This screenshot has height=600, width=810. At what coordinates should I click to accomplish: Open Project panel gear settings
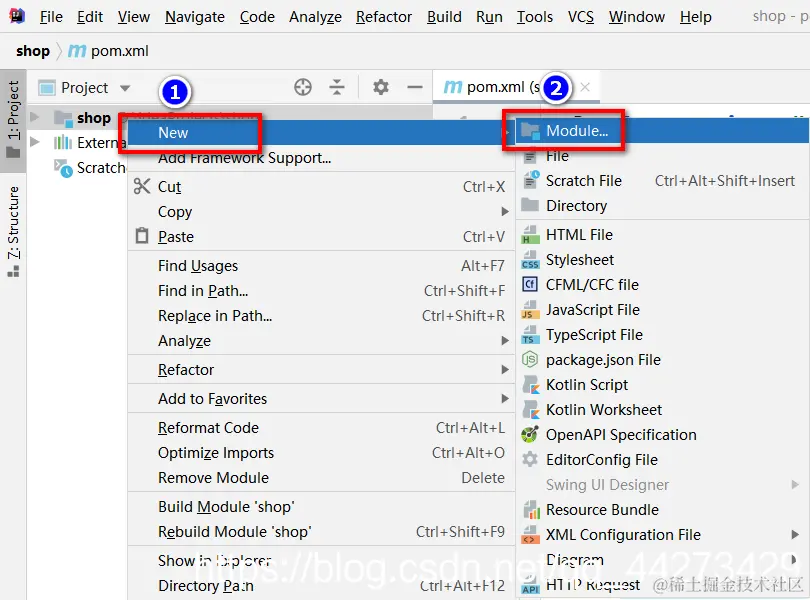pos(381,87)
